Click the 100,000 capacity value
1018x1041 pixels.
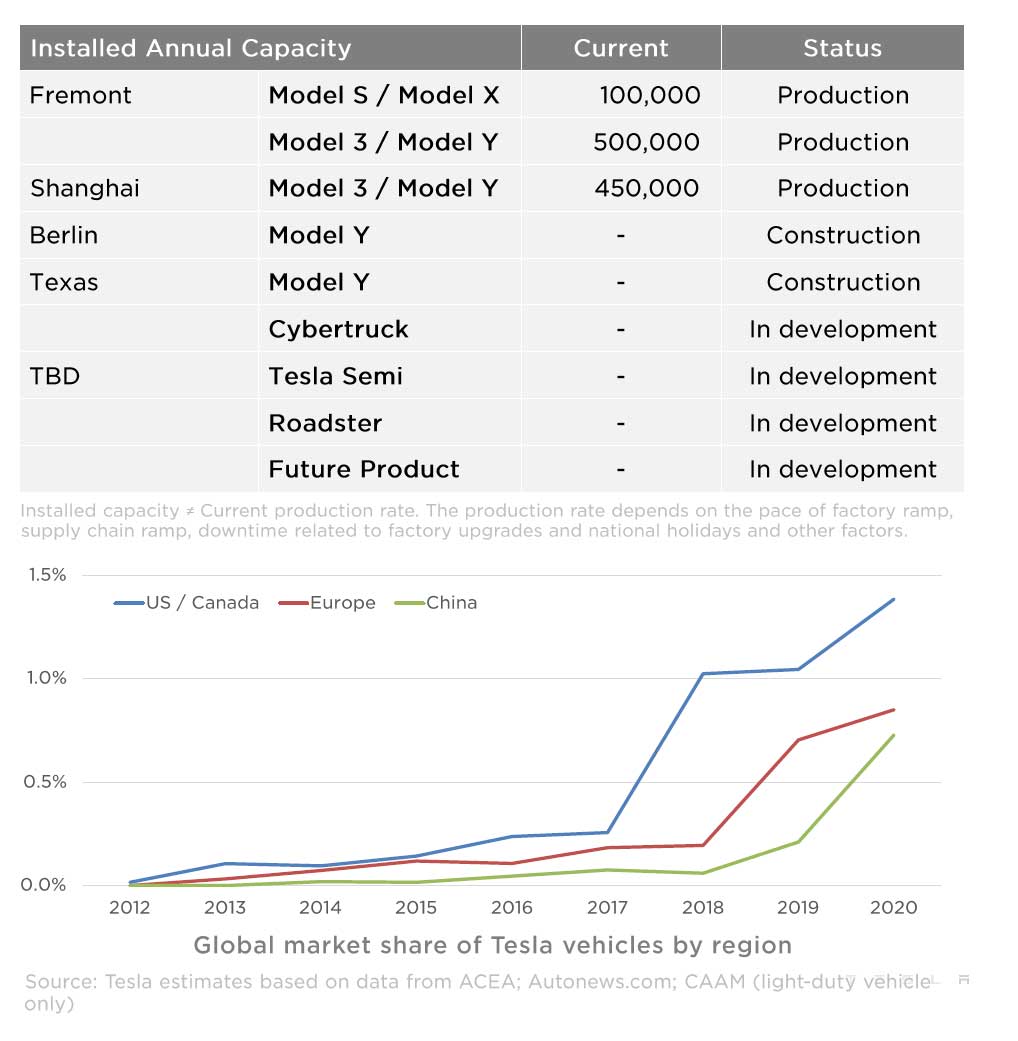pos(649,95)
